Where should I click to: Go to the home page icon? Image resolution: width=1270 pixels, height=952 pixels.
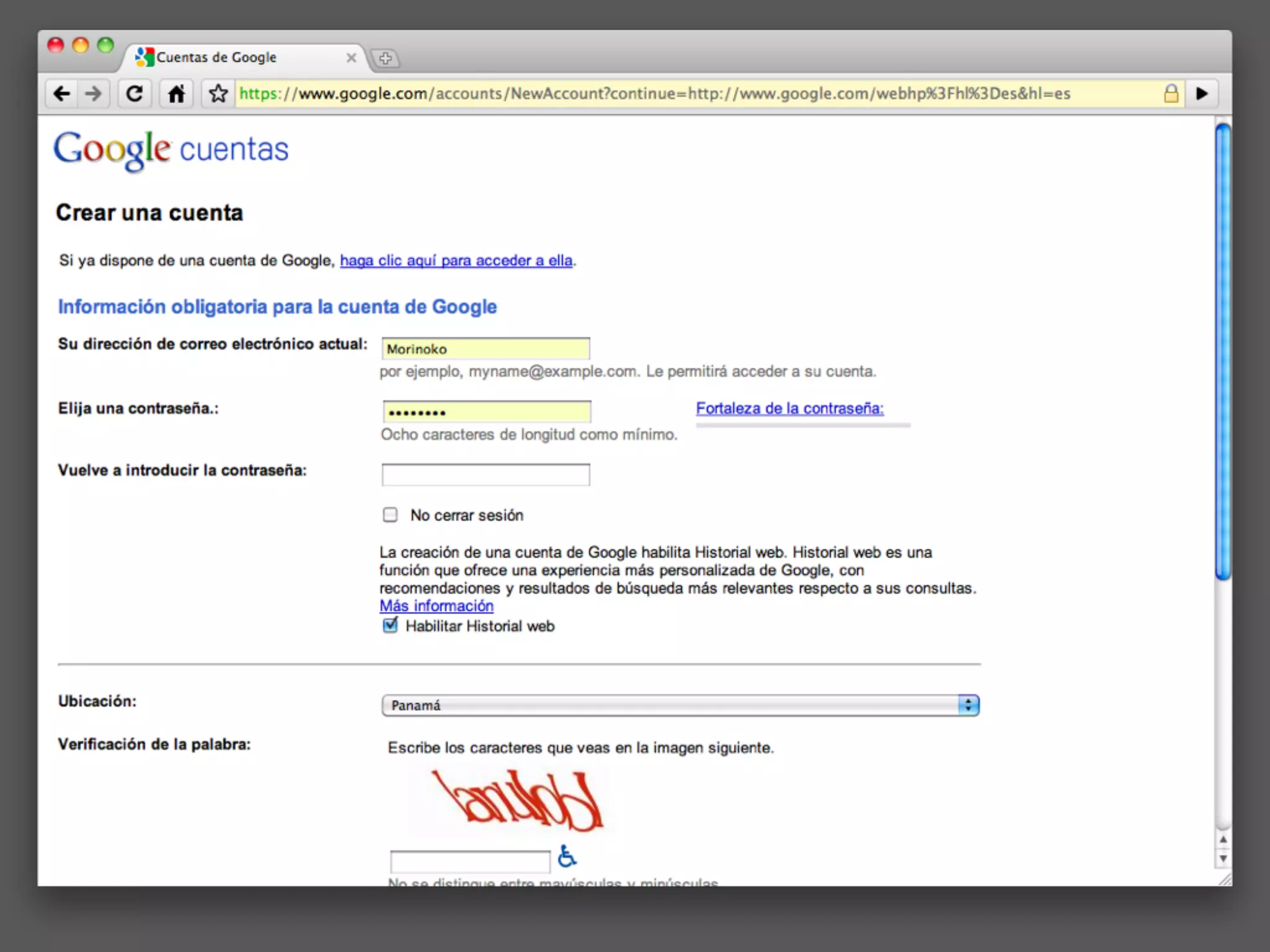click(x=176, y=94)
